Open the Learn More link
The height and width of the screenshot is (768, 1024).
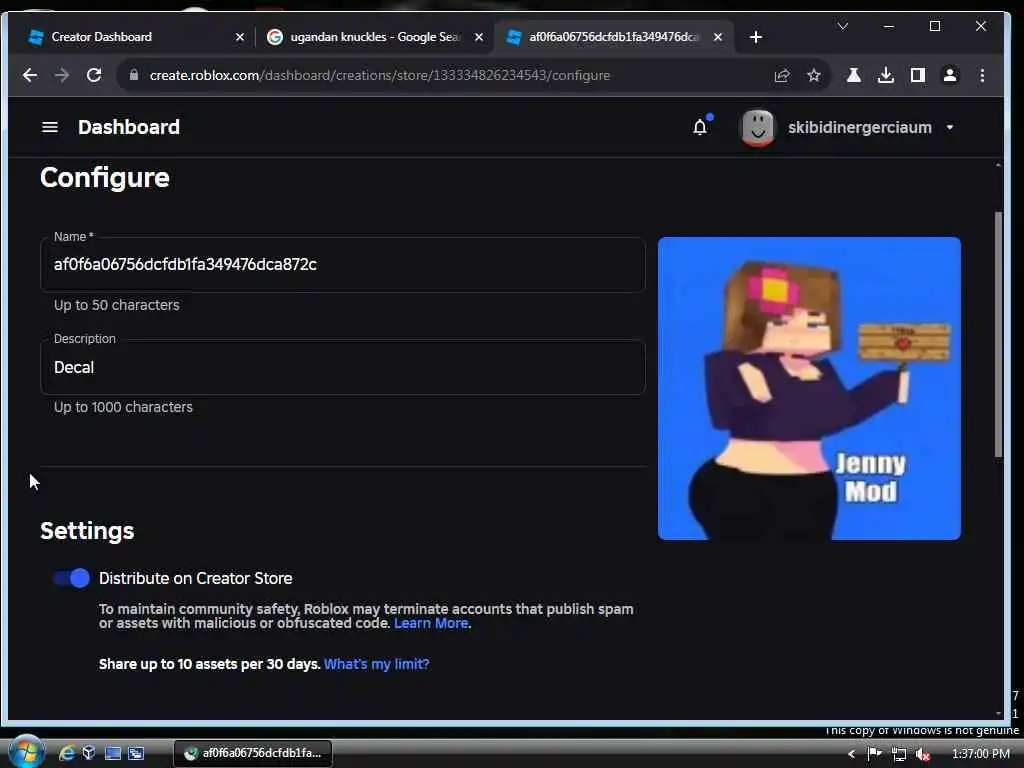point(431,623)
